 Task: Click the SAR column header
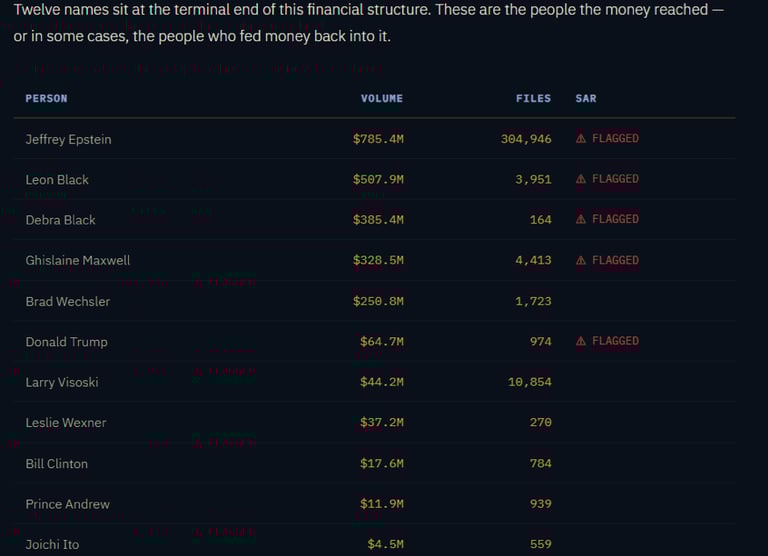tap(586, 98)
